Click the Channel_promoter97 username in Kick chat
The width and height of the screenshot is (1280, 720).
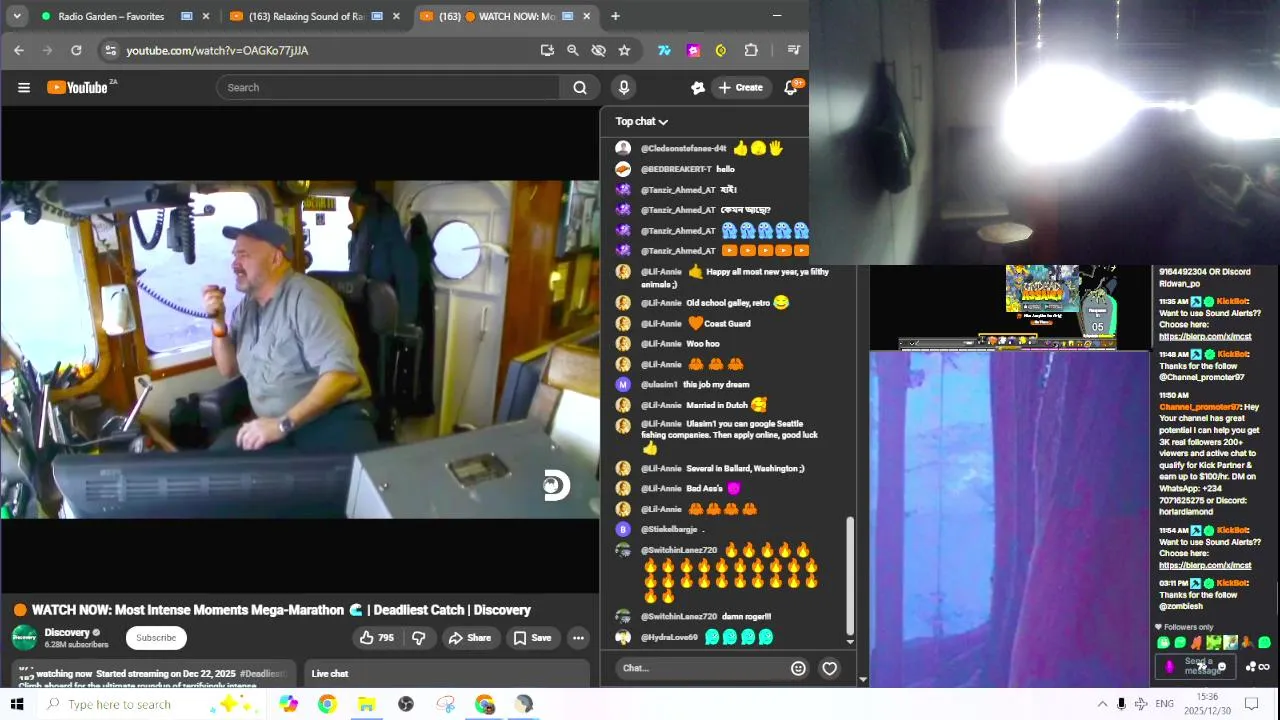click(x=1199, y=407)
